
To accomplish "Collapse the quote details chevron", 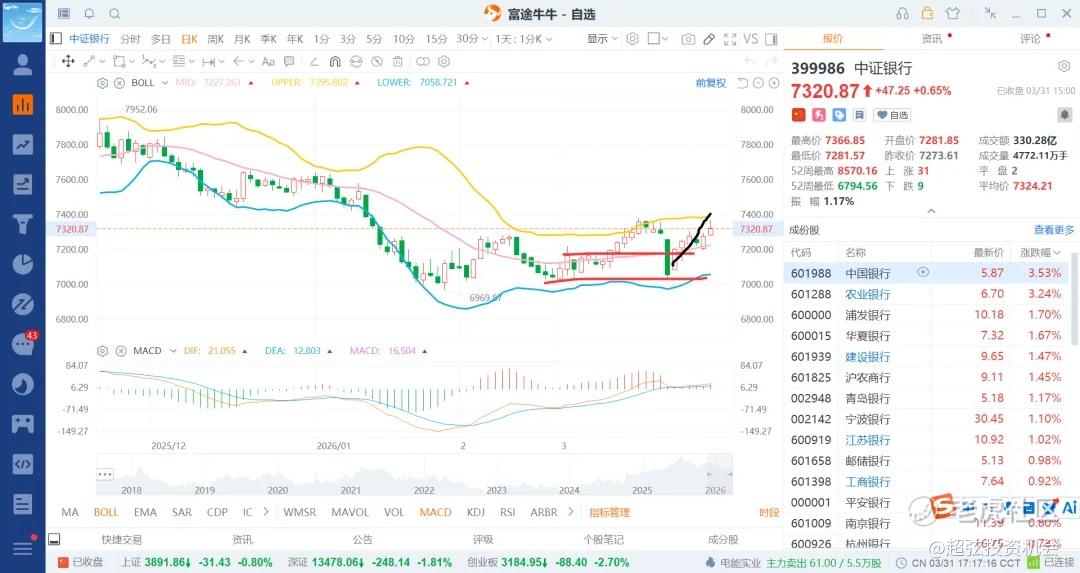I will coord(931,211).
